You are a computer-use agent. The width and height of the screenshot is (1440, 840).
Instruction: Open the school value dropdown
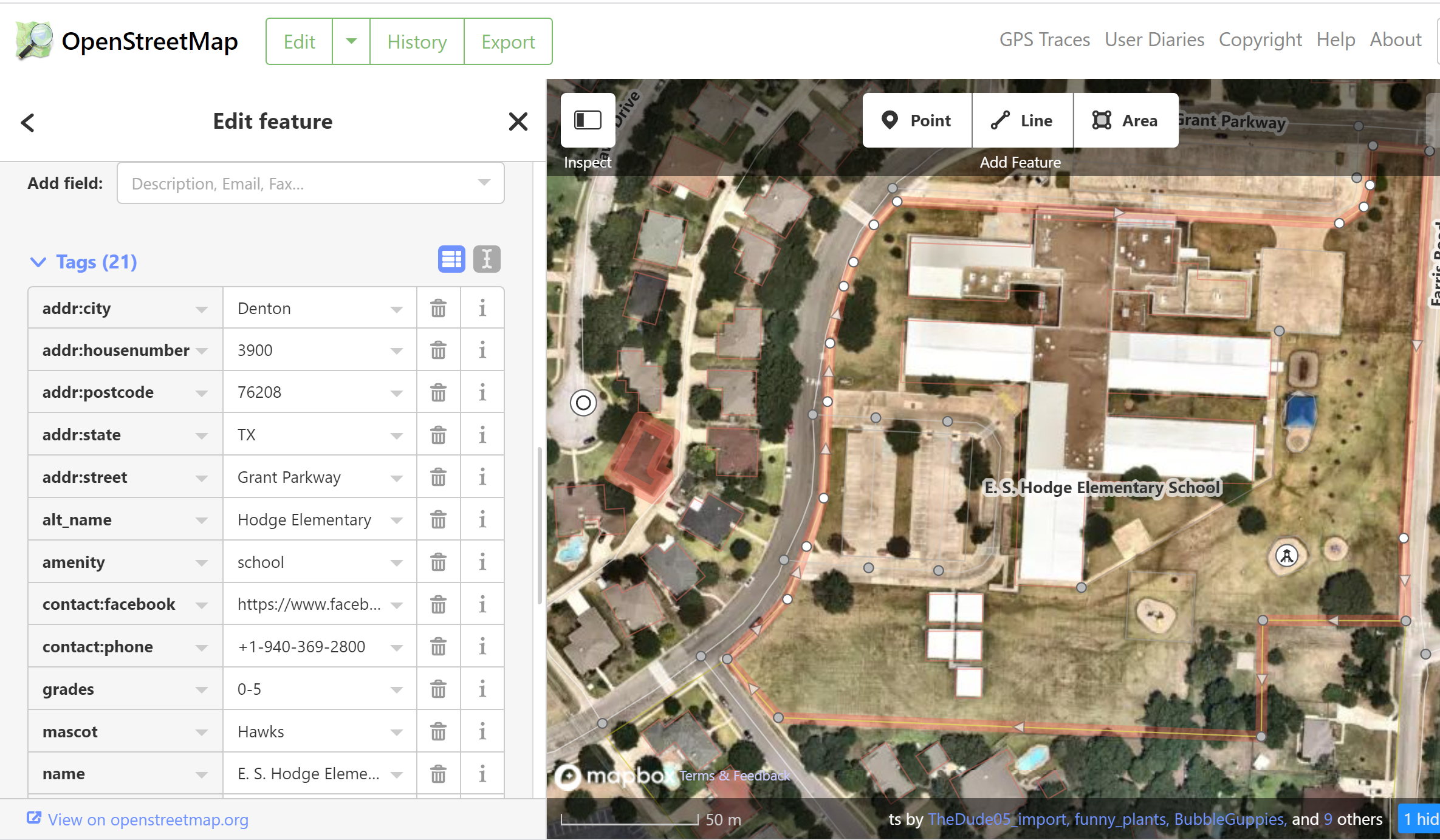[x=396, y=563]
